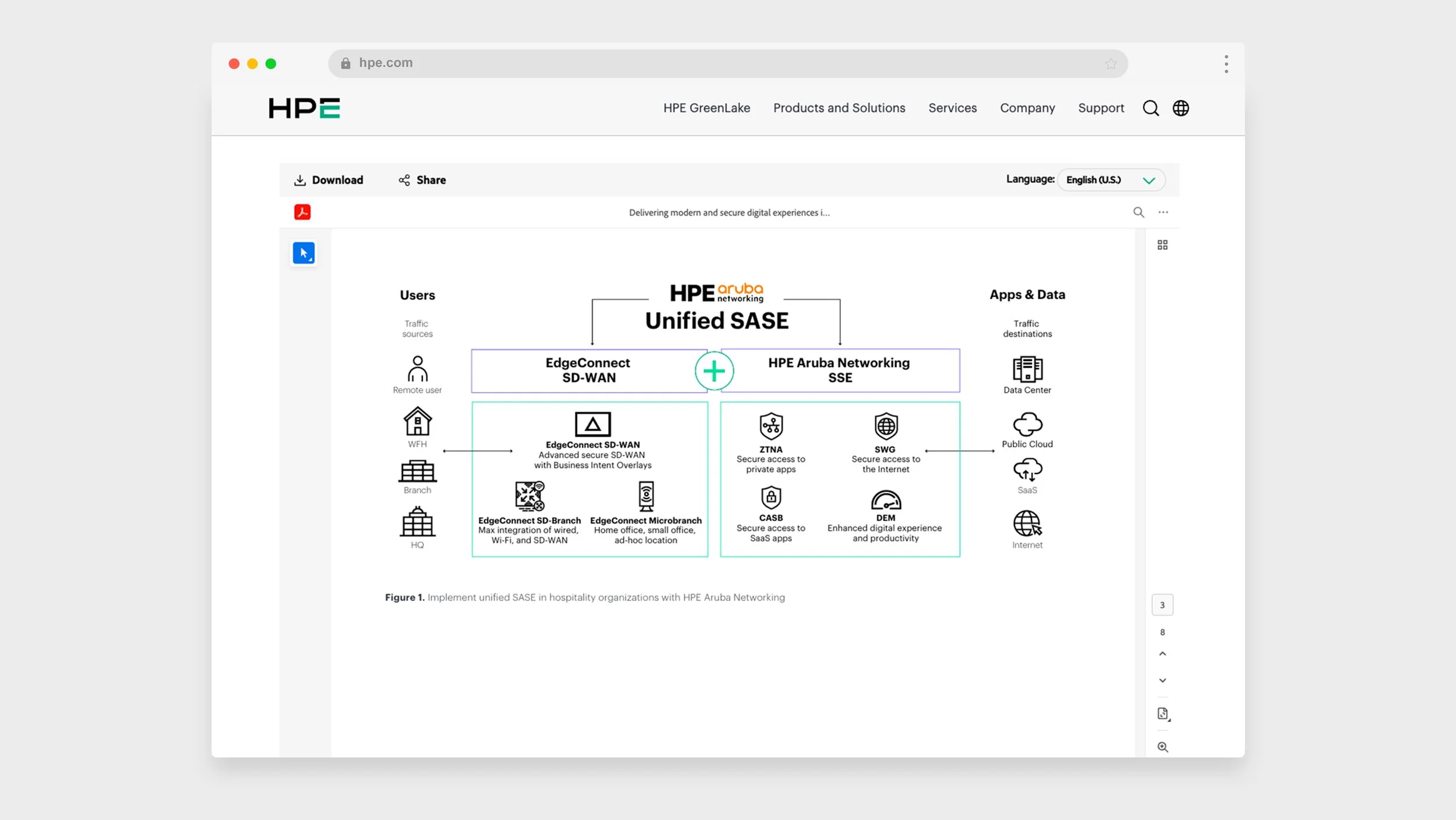Viewport: 1456px width, 820px height.
Task: Open the PDF viewer more options menu
Action: 1163,213
